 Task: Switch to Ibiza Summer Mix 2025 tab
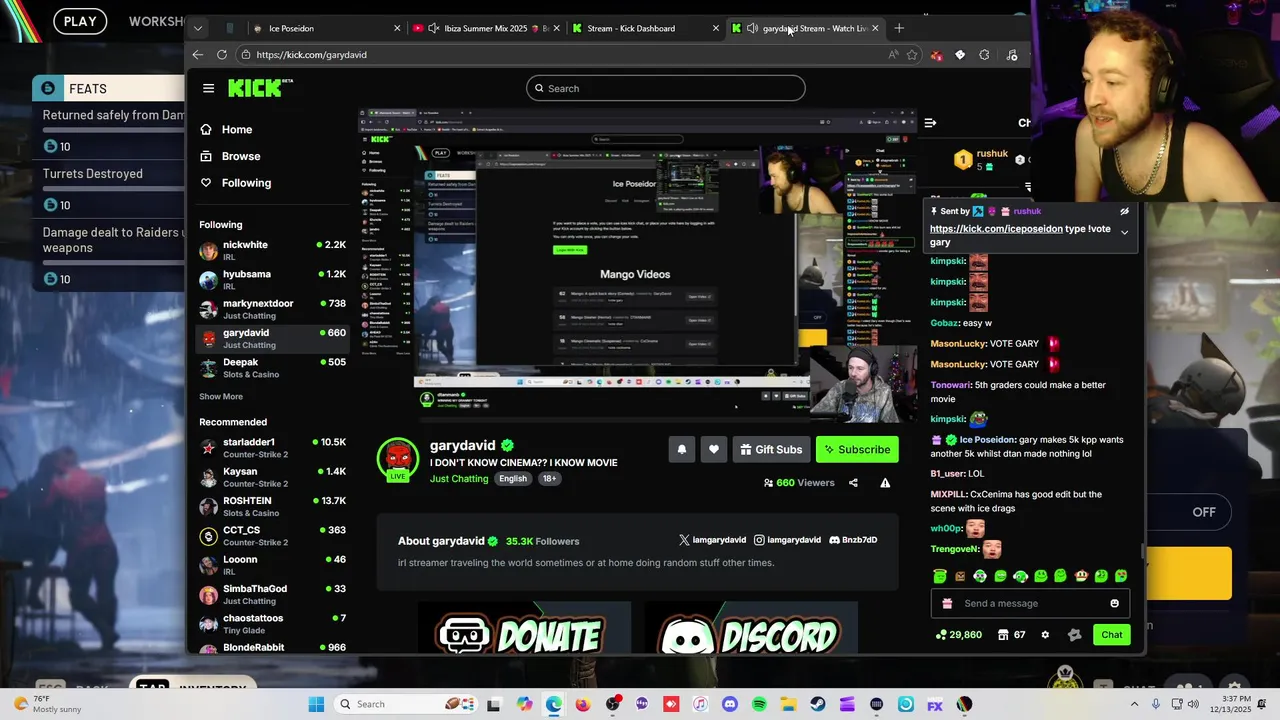[x=488, y=28]
